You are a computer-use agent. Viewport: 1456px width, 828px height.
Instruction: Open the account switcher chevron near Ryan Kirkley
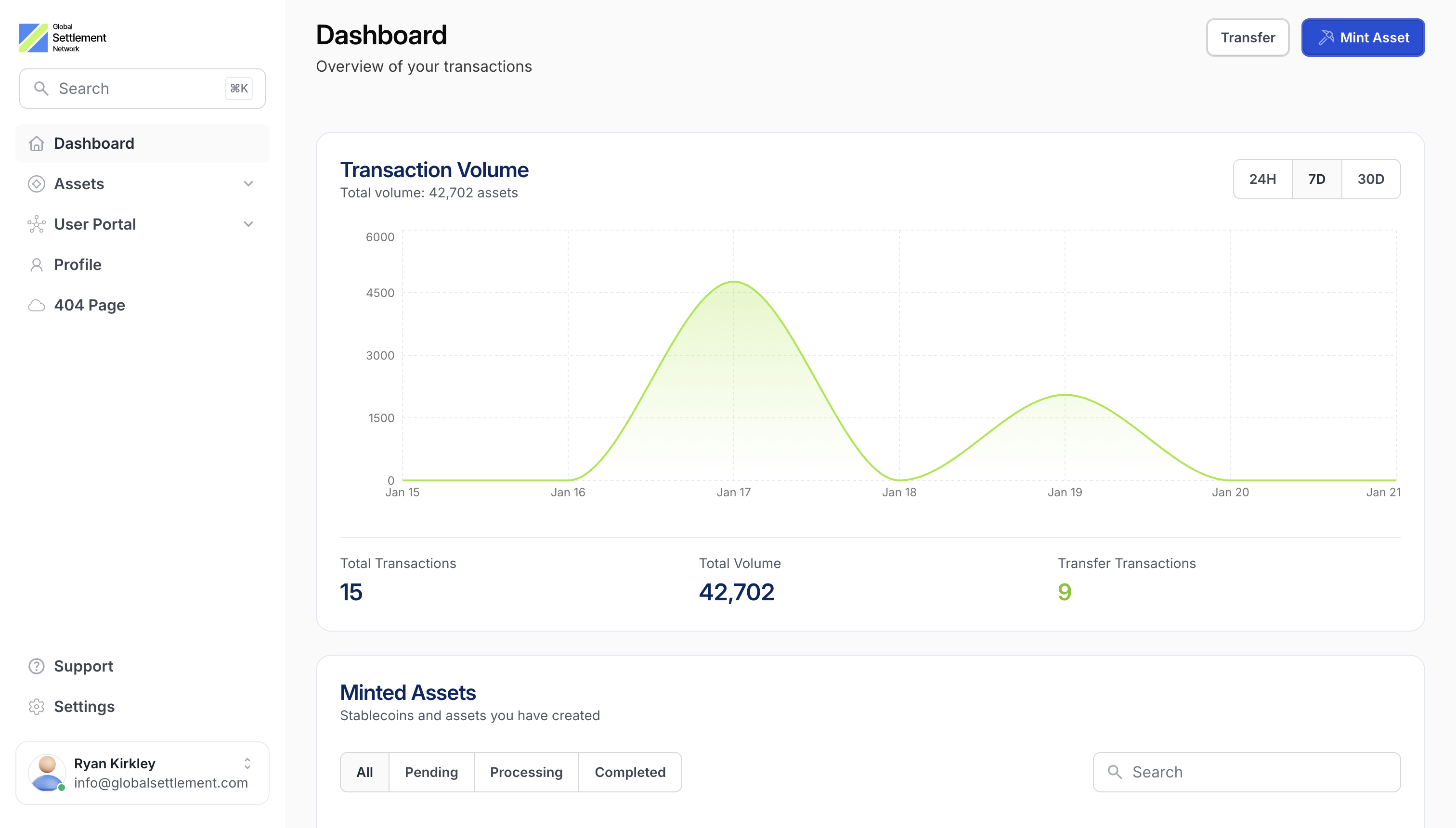click(x=247, y=764)
